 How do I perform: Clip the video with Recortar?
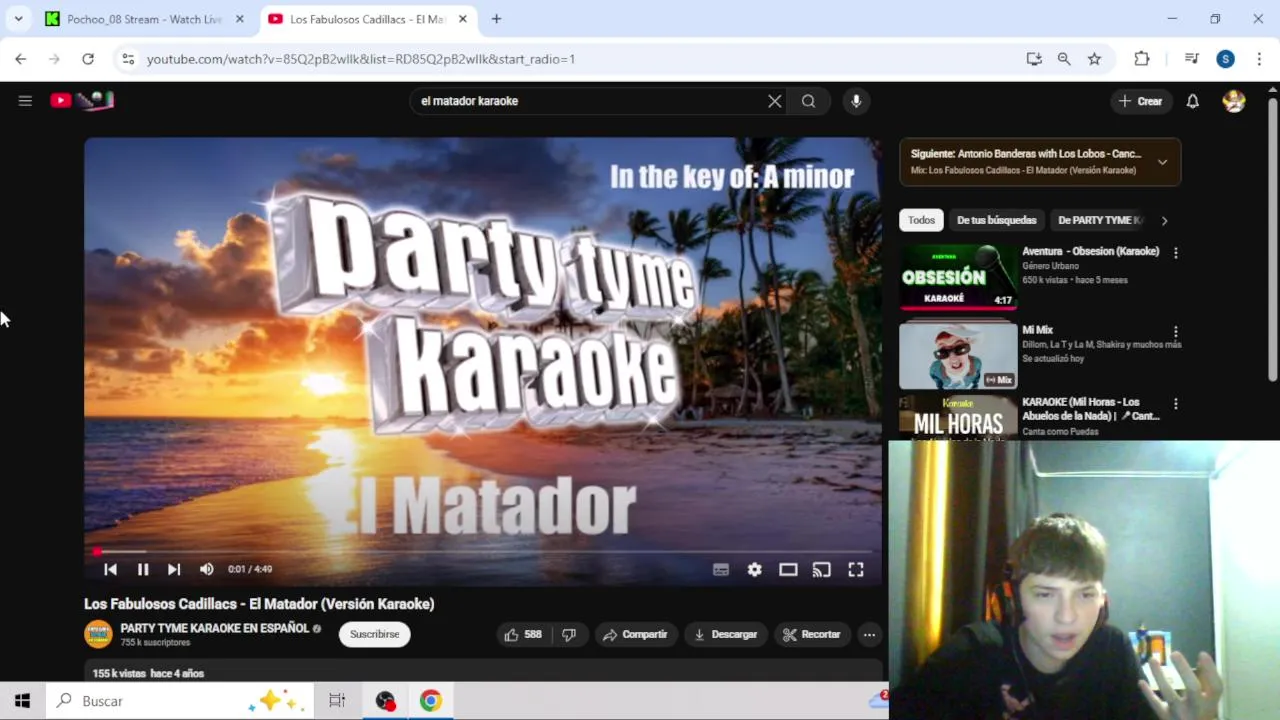(811, 634)
